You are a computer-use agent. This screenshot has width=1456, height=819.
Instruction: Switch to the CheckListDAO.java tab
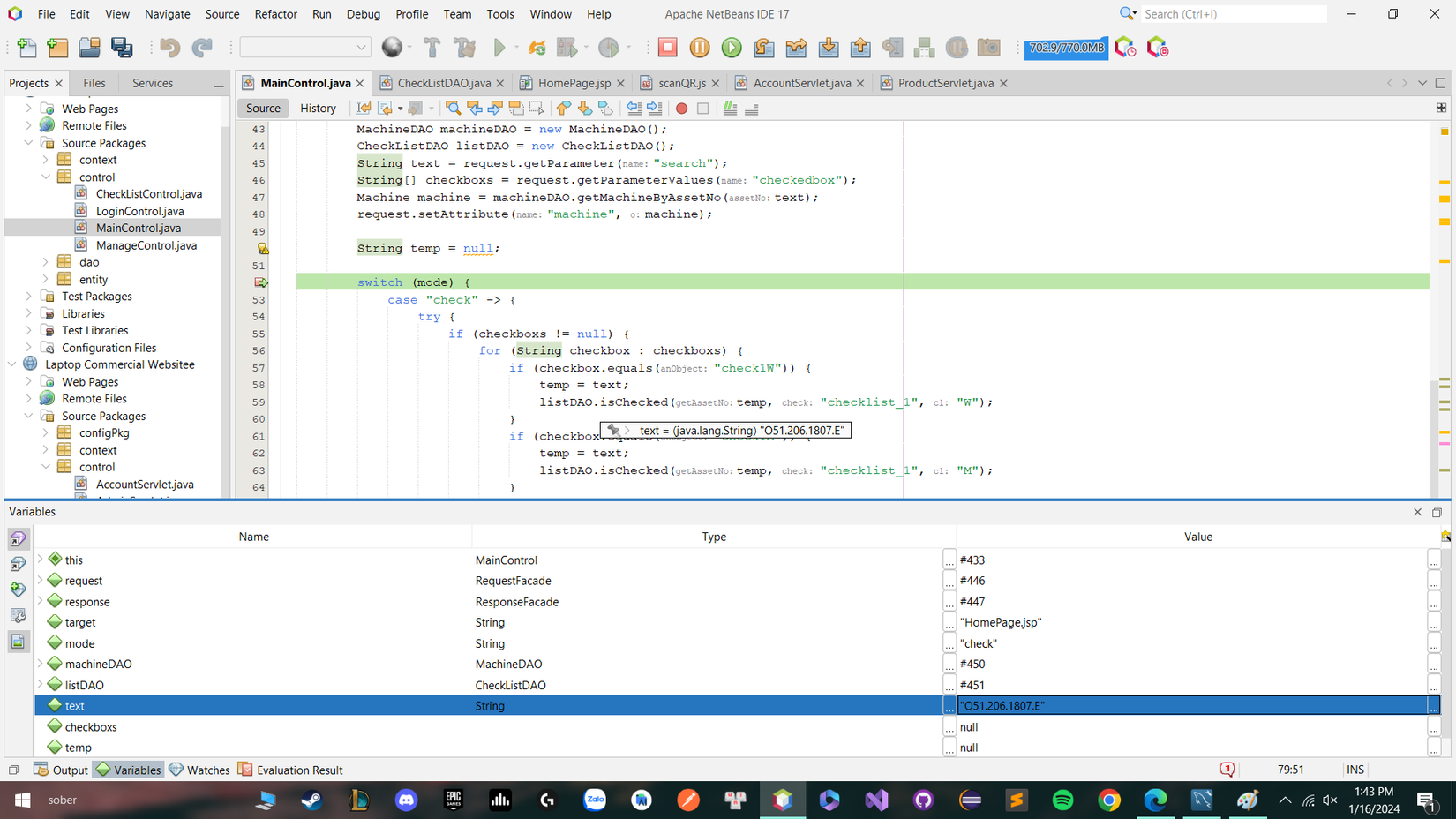point(443,83)
